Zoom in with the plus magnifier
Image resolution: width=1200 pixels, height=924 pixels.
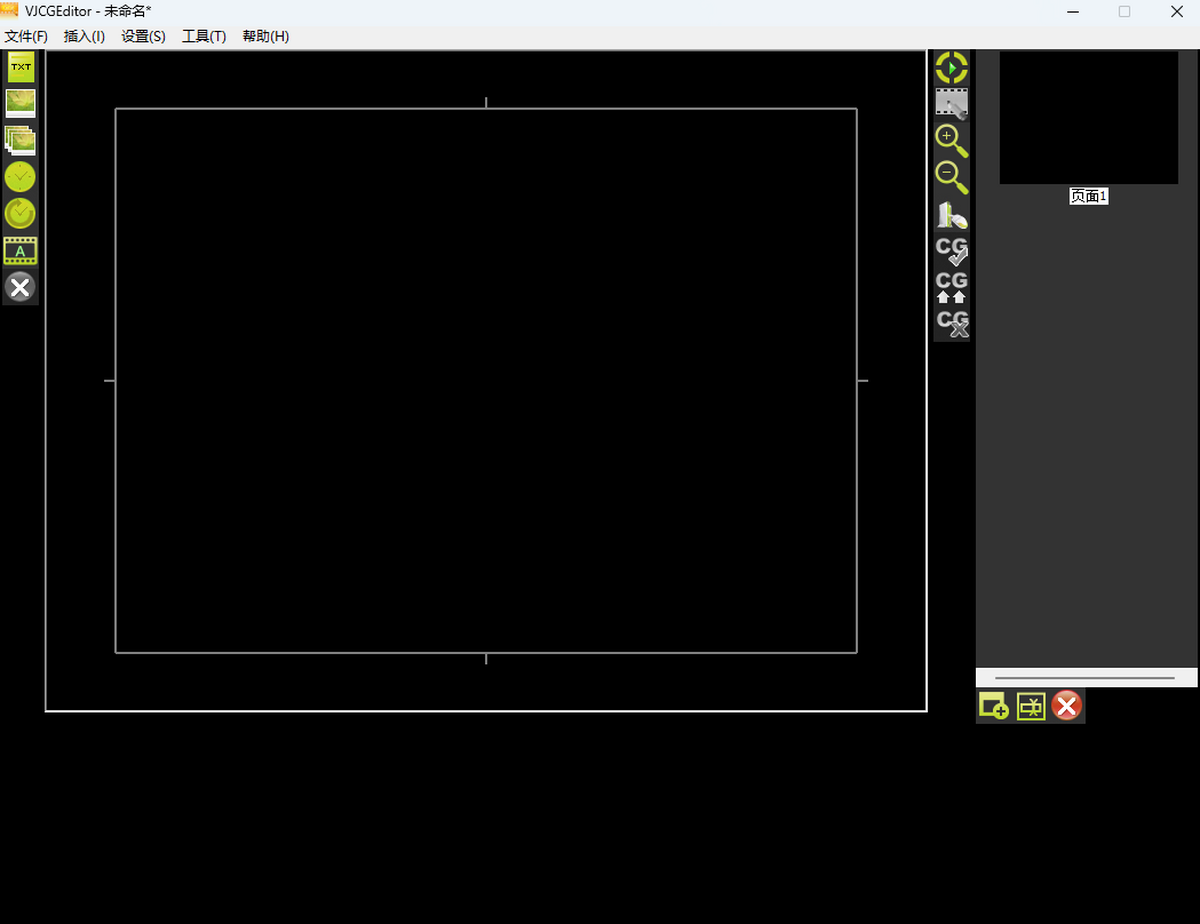[951, 141]
